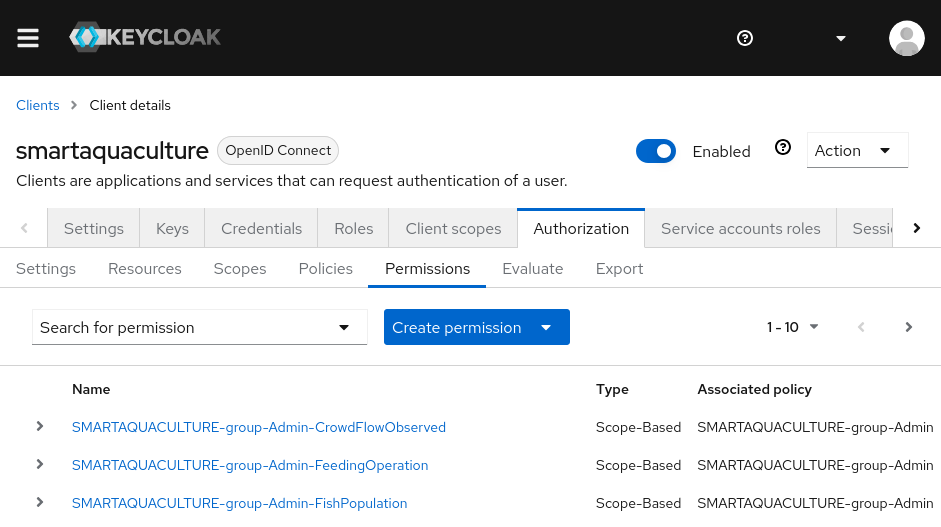Open the Evaluate sub-tab
The height and width of the screenshot is (527, 941).
532,268
